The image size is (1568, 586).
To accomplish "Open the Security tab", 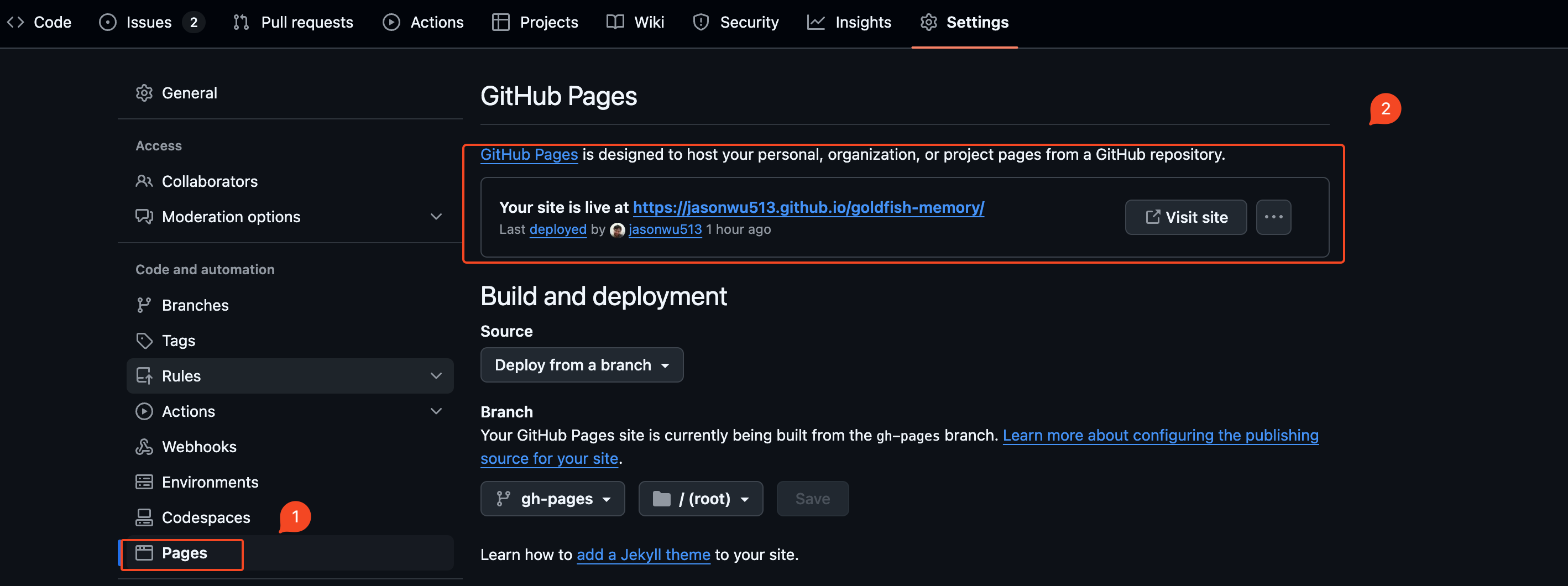I will 735,23.
